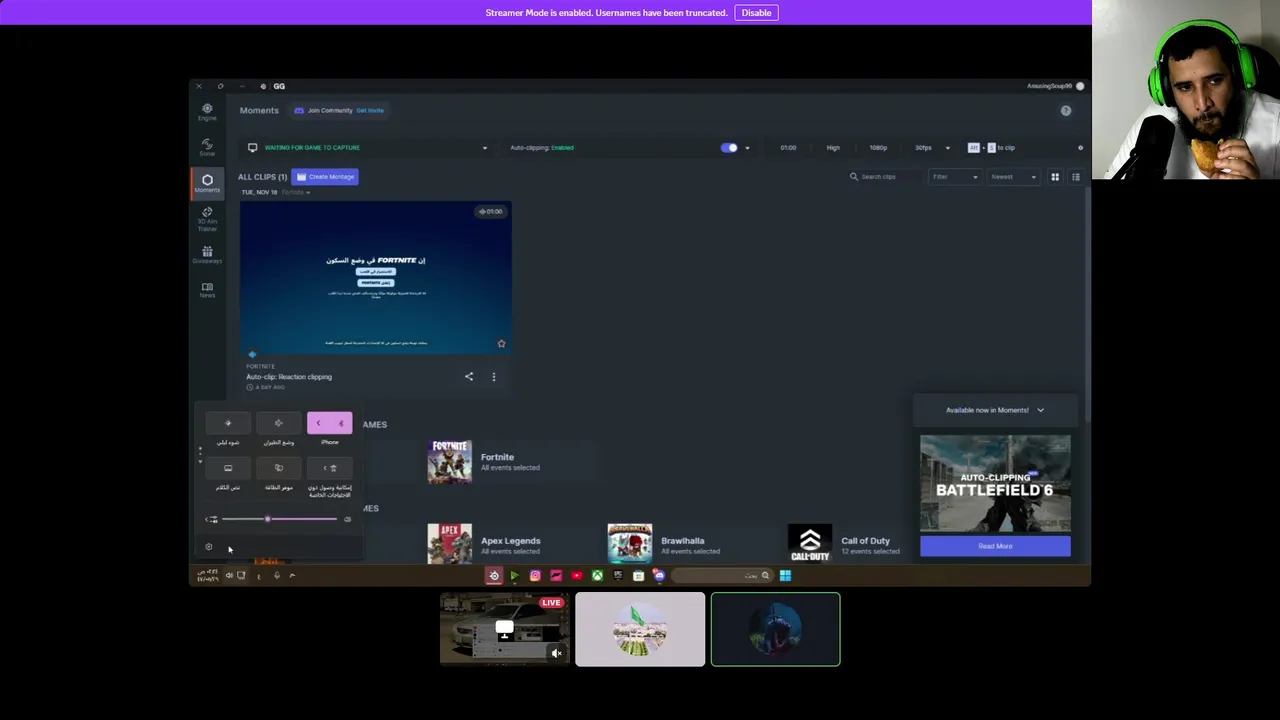Select the green-outlined avatar tile
Image resolution: width=1280 pixels, height=720 pixels.
pyautogui.click(x=776, y=629)
